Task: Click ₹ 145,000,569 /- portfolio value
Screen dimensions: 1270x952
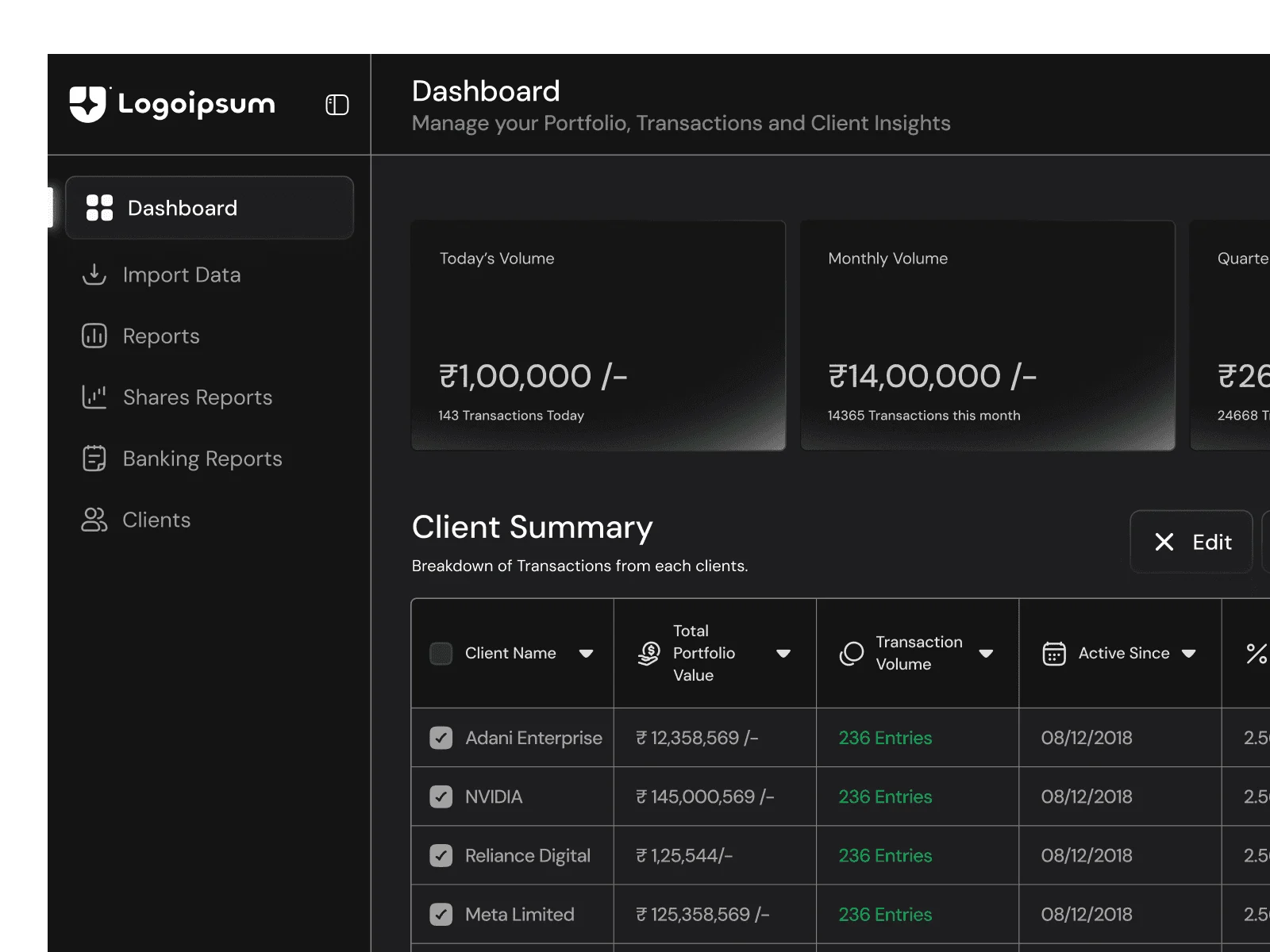Action: (x=705, y=797)
